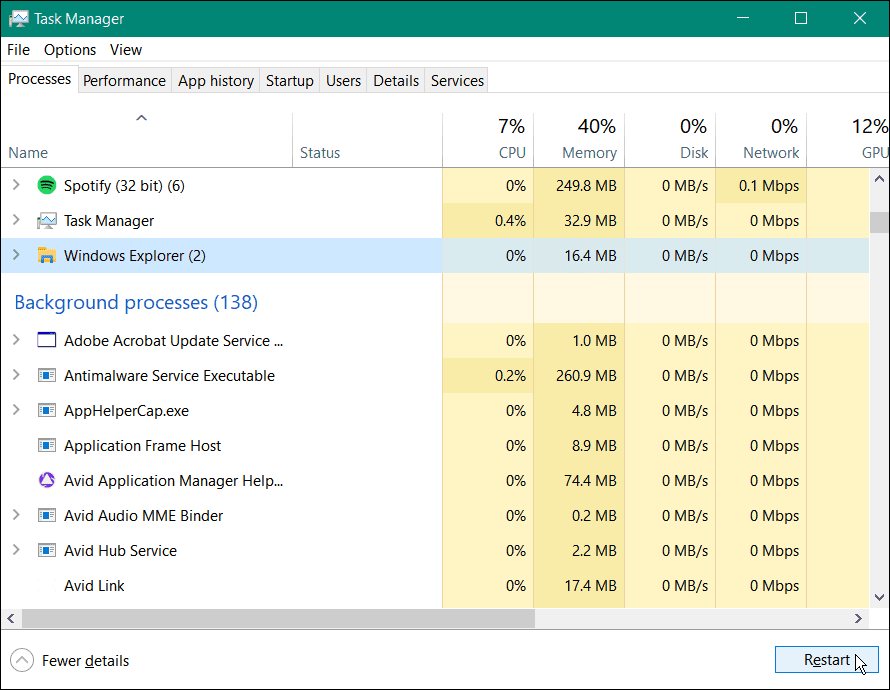Click the Windows Explorer folder icon
The width and height of the screenshot is (890, 690).
pyautogui.click(x=47, y=255)
